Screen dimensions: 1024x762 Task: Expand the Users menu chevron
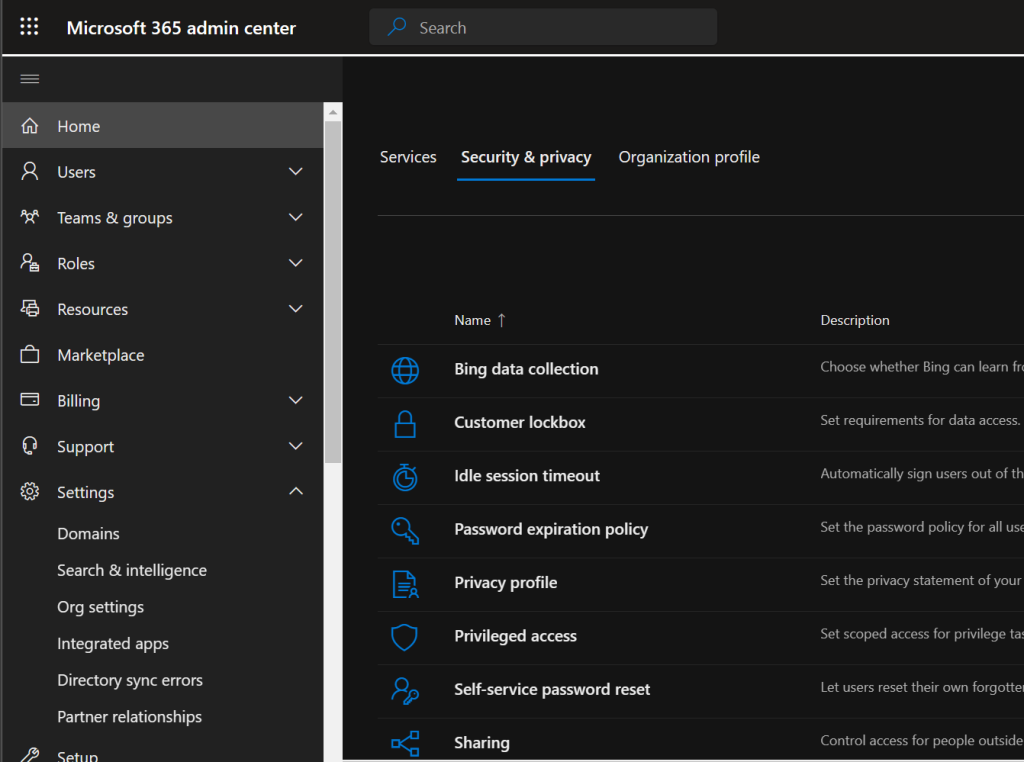tap(295, 172)
